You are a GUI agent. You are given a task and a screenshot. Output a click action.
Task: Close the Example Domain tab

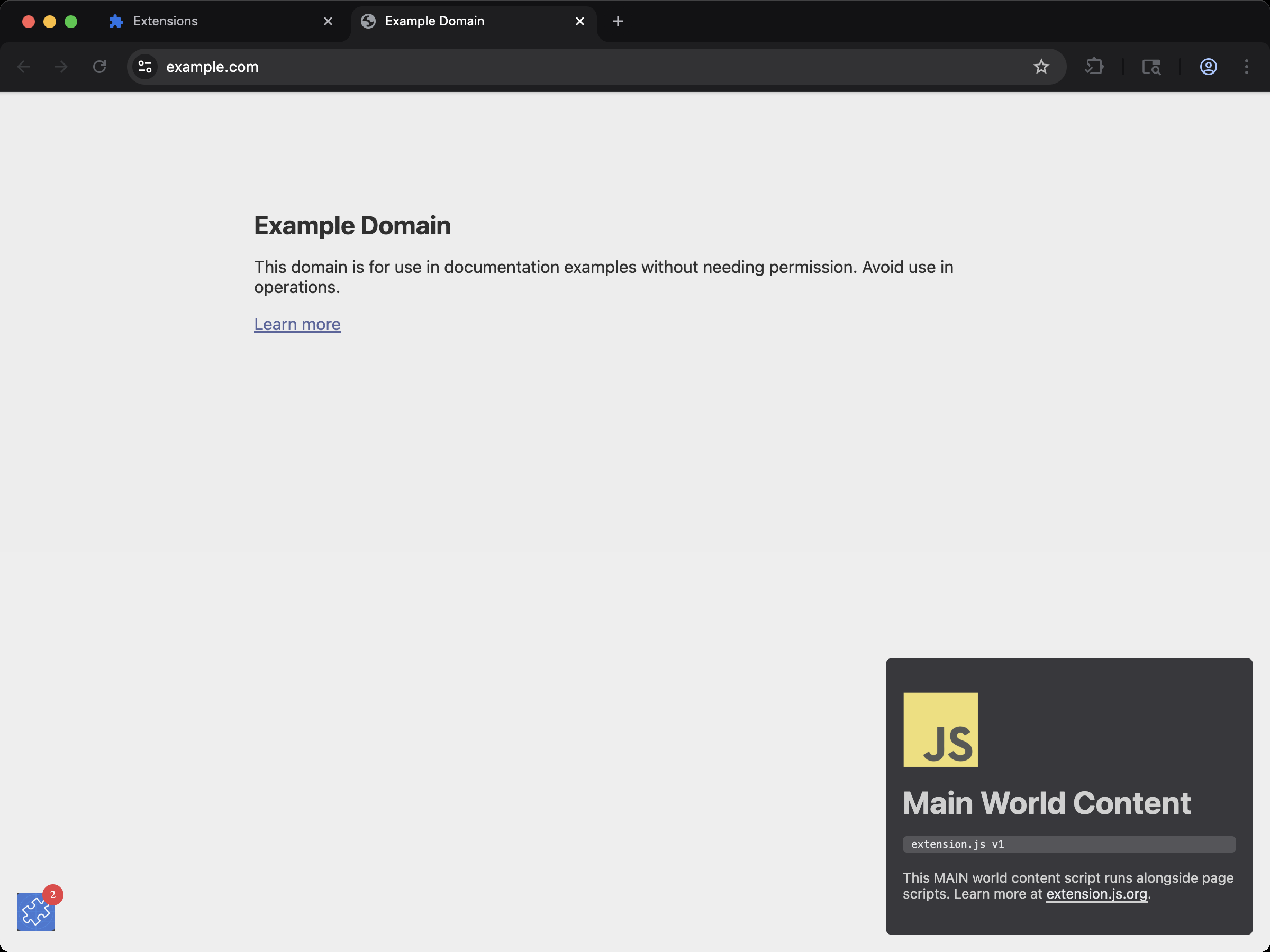click(580, 21)
